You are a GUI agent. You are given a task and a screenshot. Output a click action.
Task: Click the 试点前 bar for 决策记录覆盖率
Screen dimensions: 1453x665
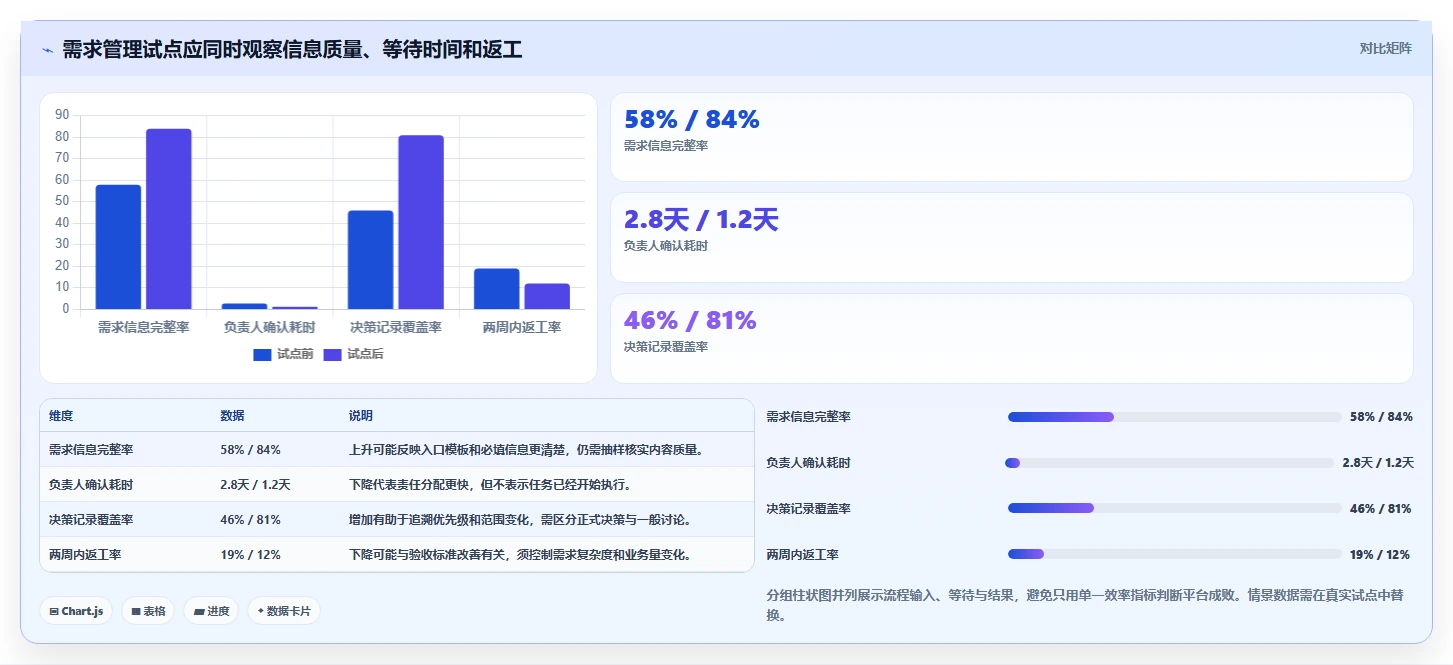[370, 260]
